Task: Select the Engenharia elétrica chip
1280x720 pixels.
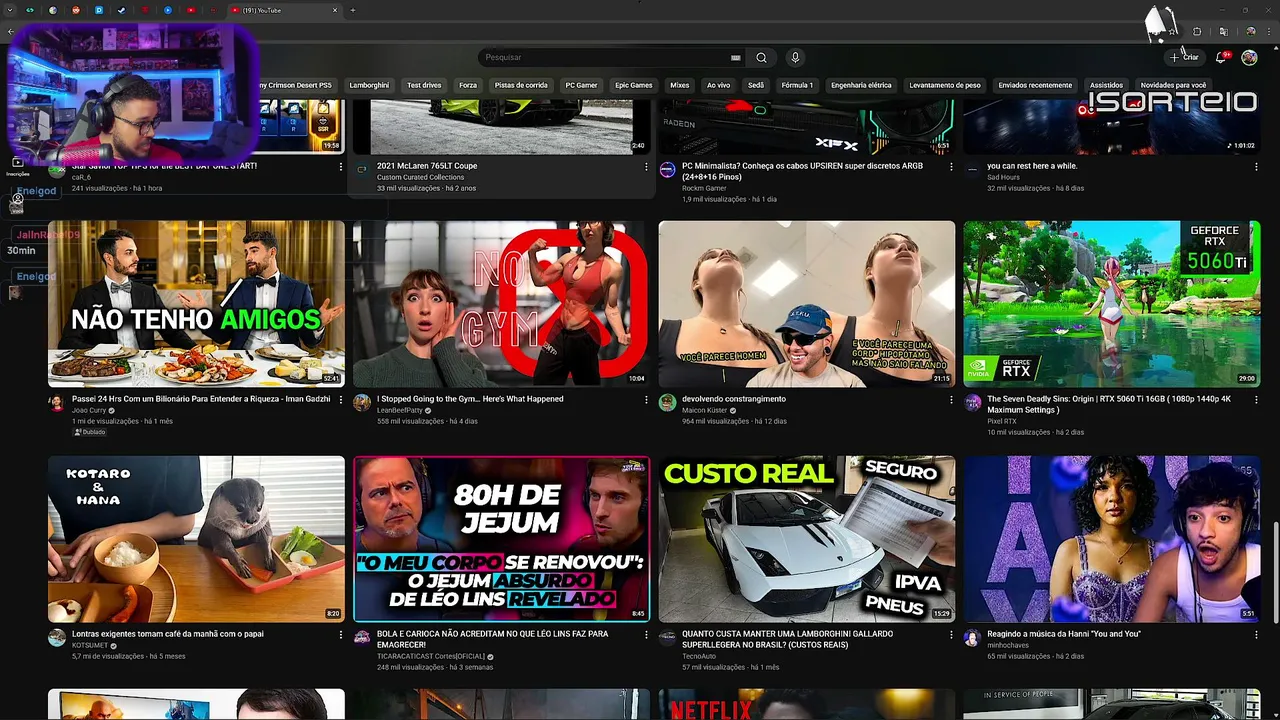Action: pos(861,85)
